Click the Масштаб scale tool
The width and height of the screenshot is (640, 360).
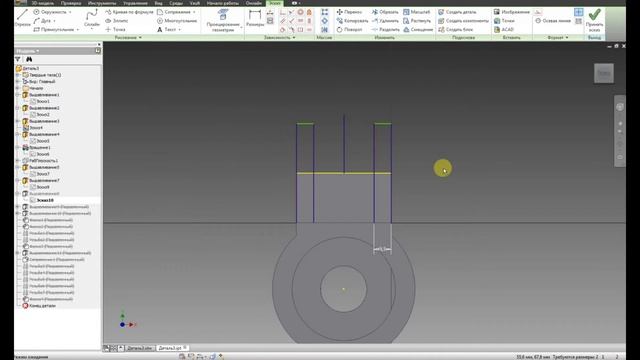pos(416,12)
